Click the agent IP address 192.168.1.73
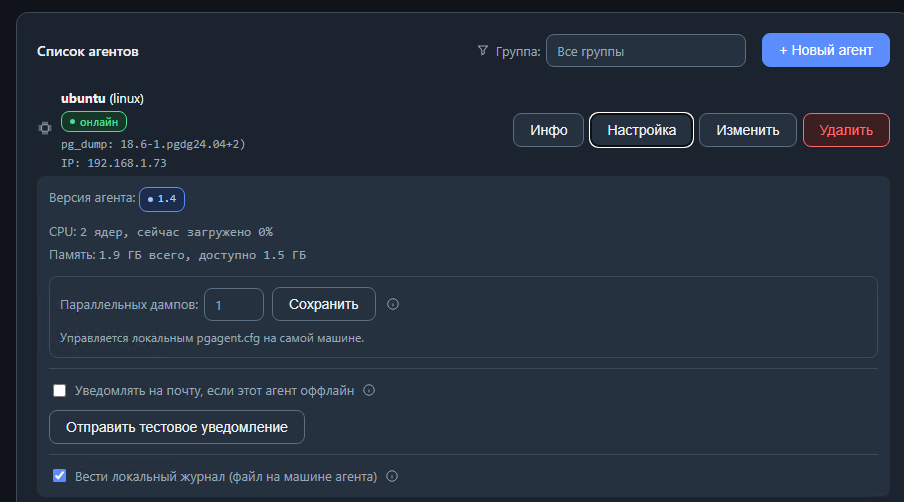 point(127,163)
